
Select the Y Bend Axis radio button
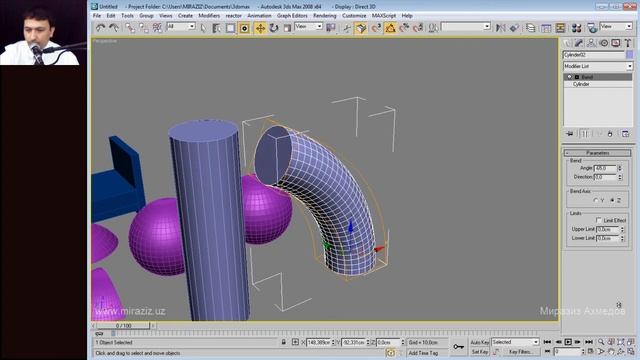click(x=596, y=200)
